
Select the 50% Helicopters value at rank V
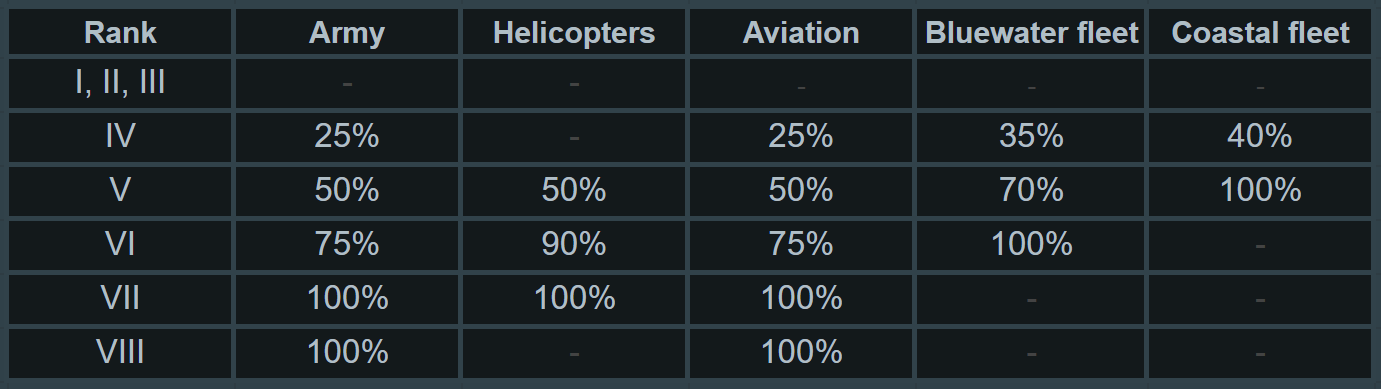(x=573, y=190)
